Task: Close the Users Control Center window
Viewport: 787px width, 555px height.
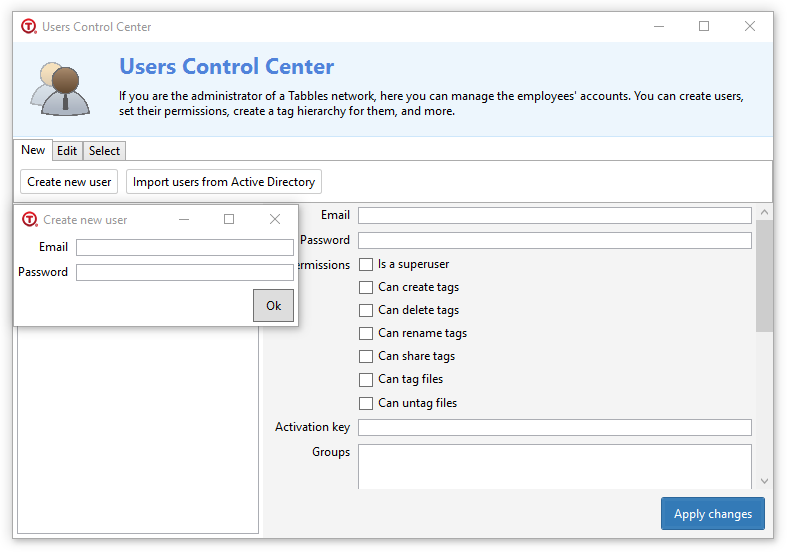Action: pyautogui.click(x=750, y=26)
